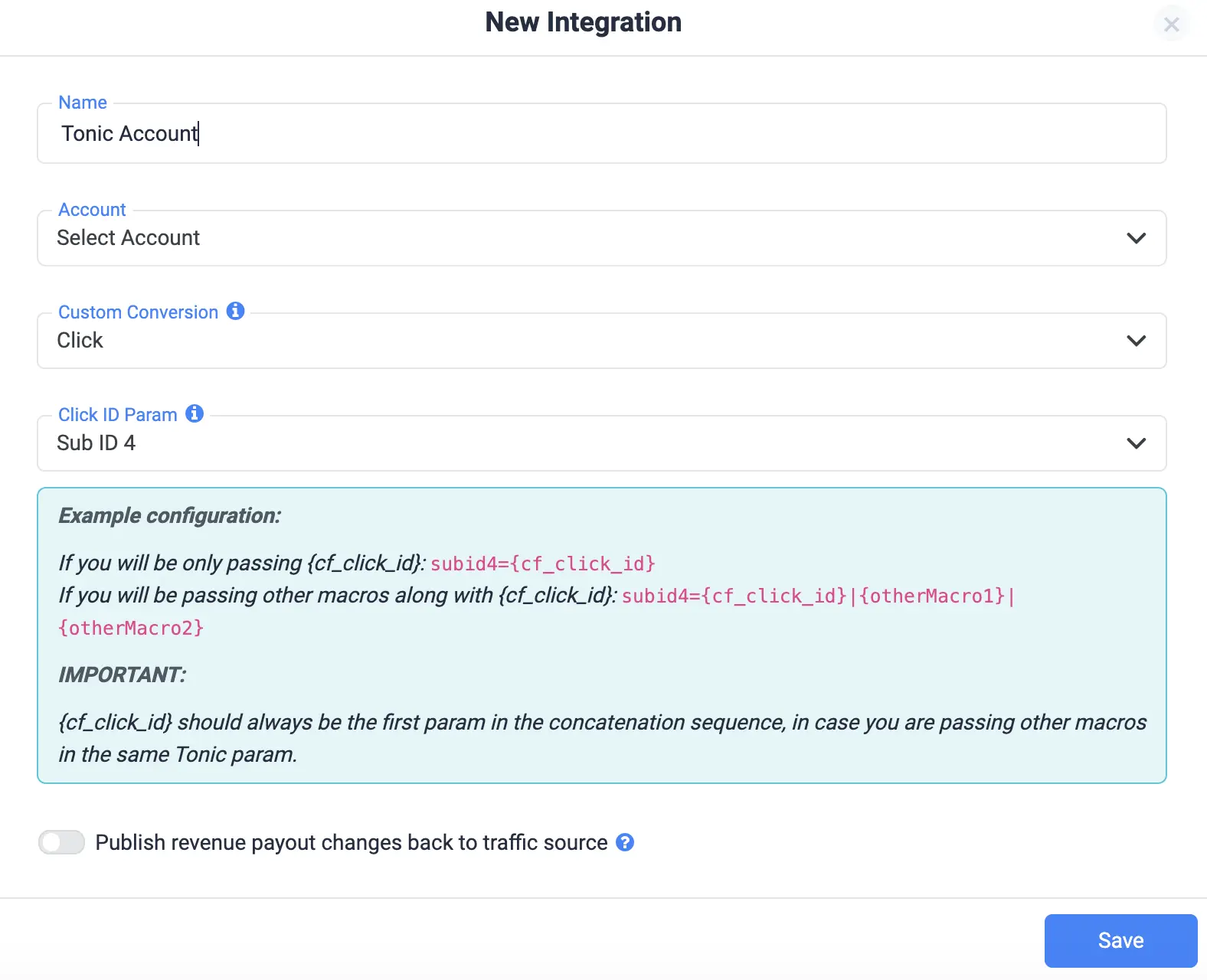Click the Custom Conversion info icon
1207x980 pixels.
[236, 311]
